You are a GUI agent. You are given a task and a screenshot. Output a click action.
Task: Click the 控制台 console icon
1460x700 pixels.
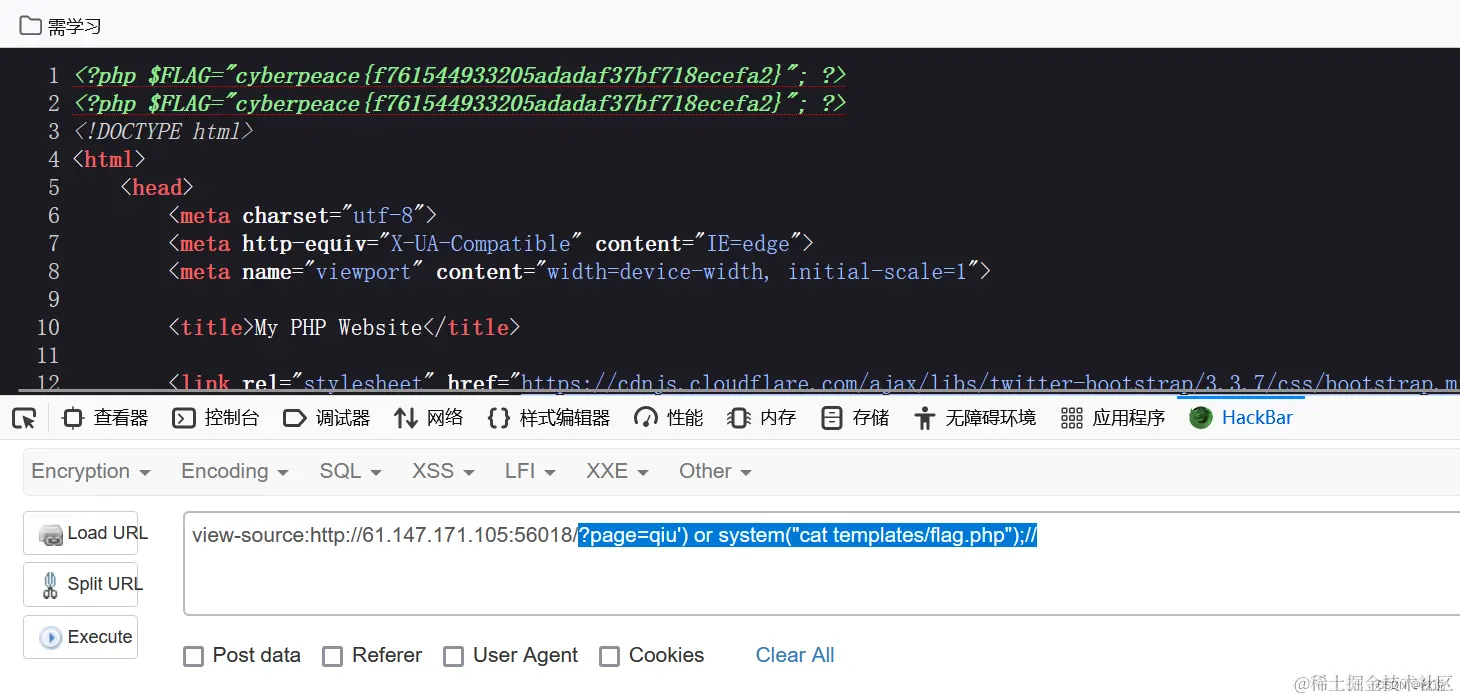point(184,418)
